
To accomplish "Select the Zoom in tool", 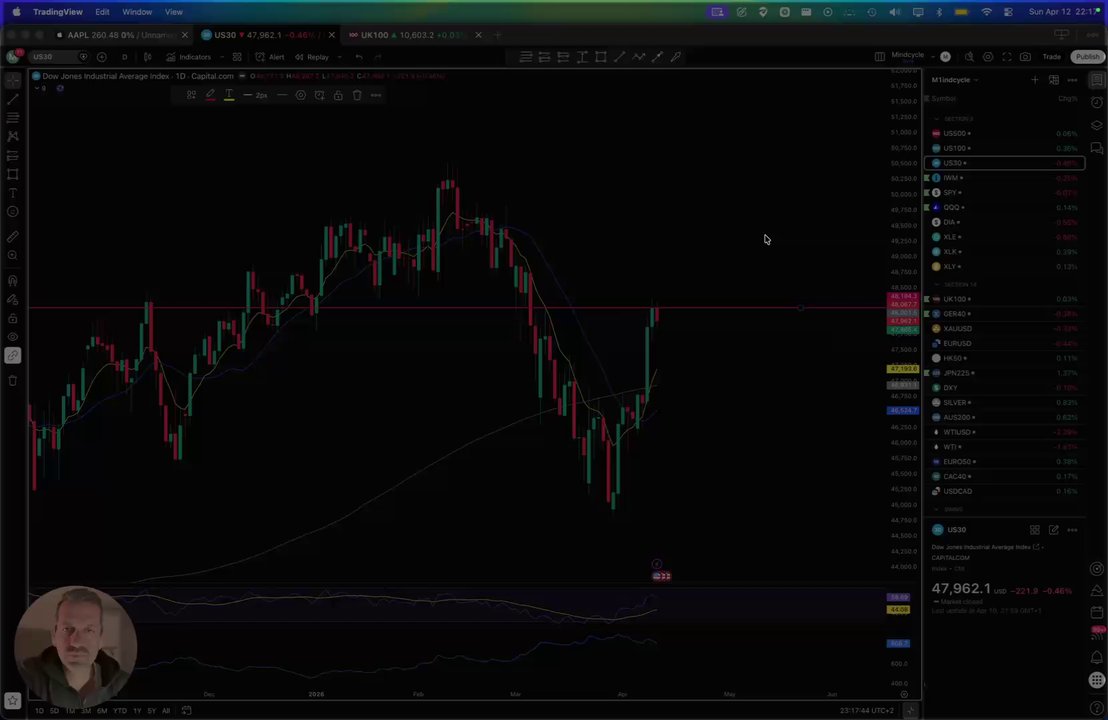I will (x=13, y=255).
